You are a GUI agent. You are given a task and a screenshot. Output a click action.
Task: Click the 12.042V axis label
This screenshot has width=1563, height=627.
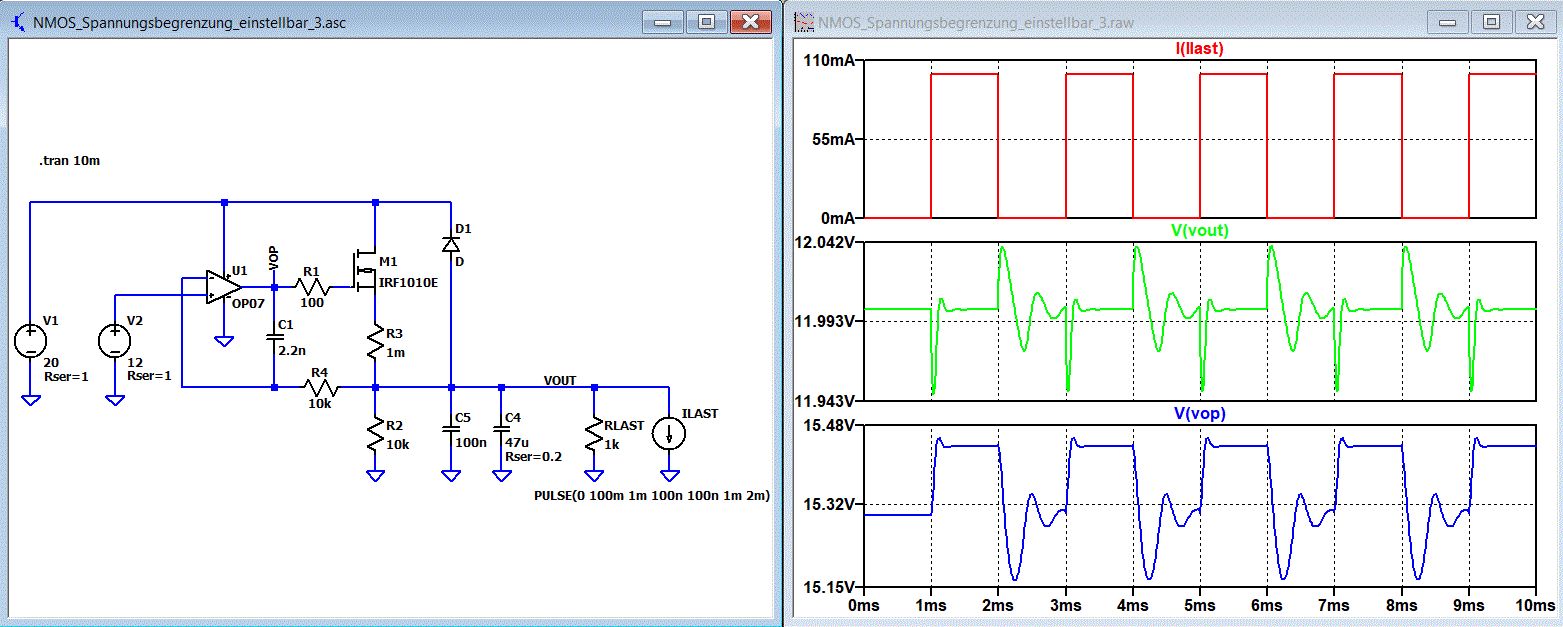(826, 243)
